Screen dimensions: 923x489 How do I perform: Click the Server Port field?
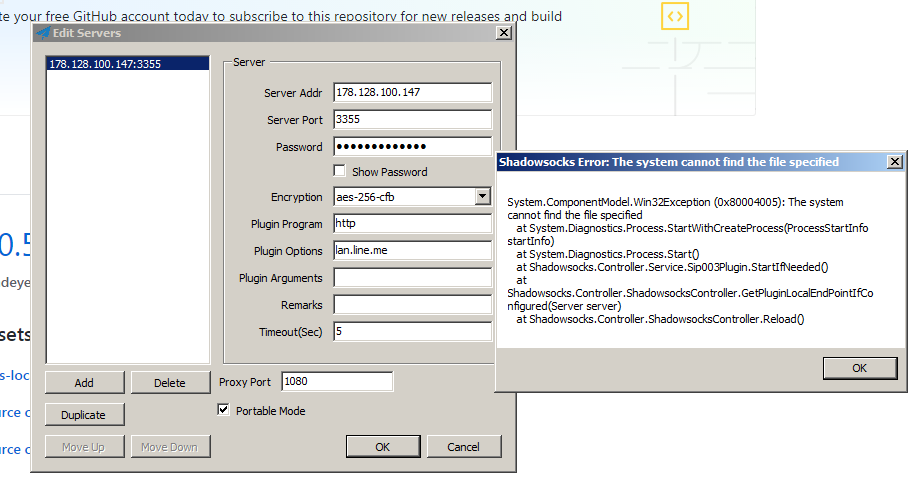click(x=412, y=119)
